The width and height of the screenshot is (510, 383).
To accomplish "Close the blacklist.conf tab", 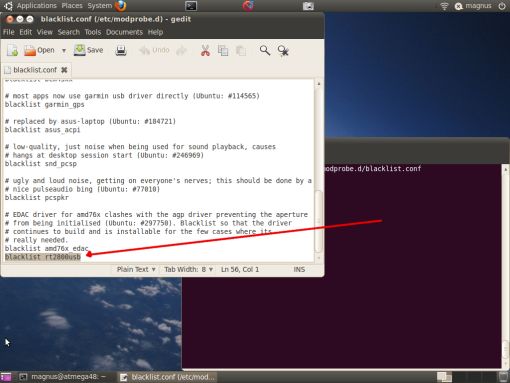I will click(x=64, y=70).
